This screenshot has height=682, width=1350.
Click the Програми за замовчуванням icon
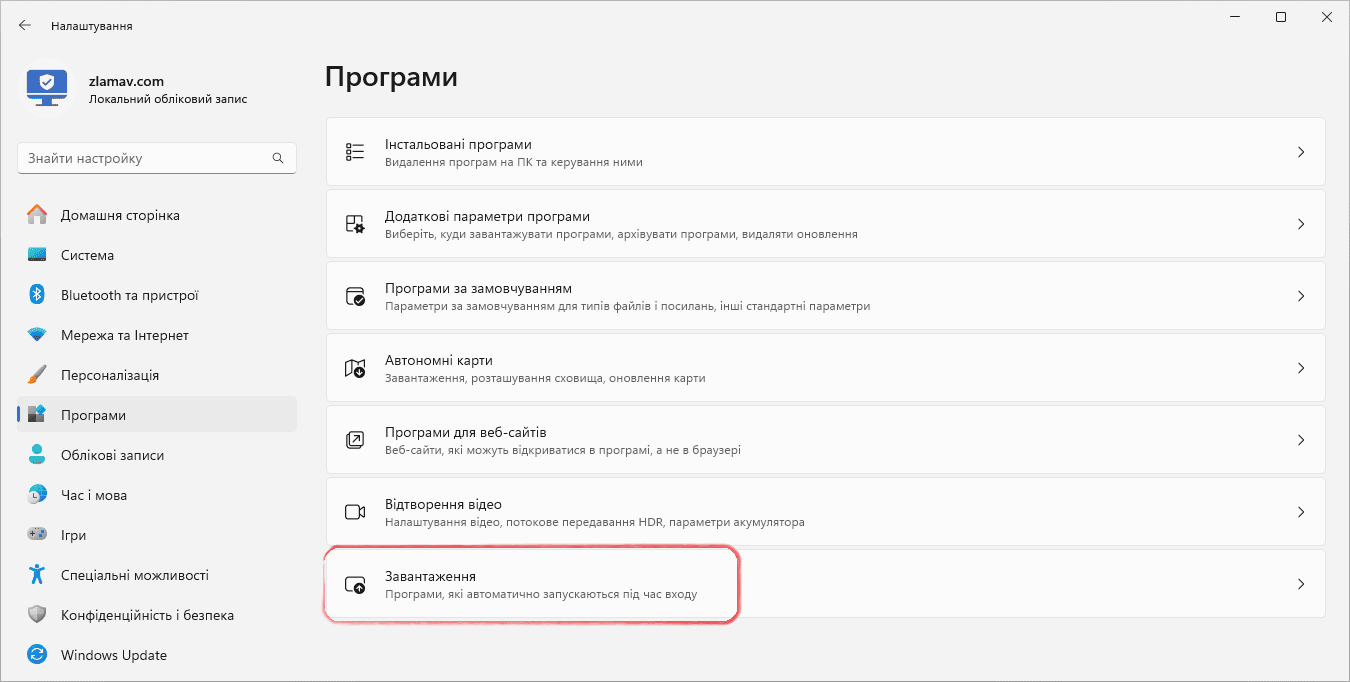[355, 296]
